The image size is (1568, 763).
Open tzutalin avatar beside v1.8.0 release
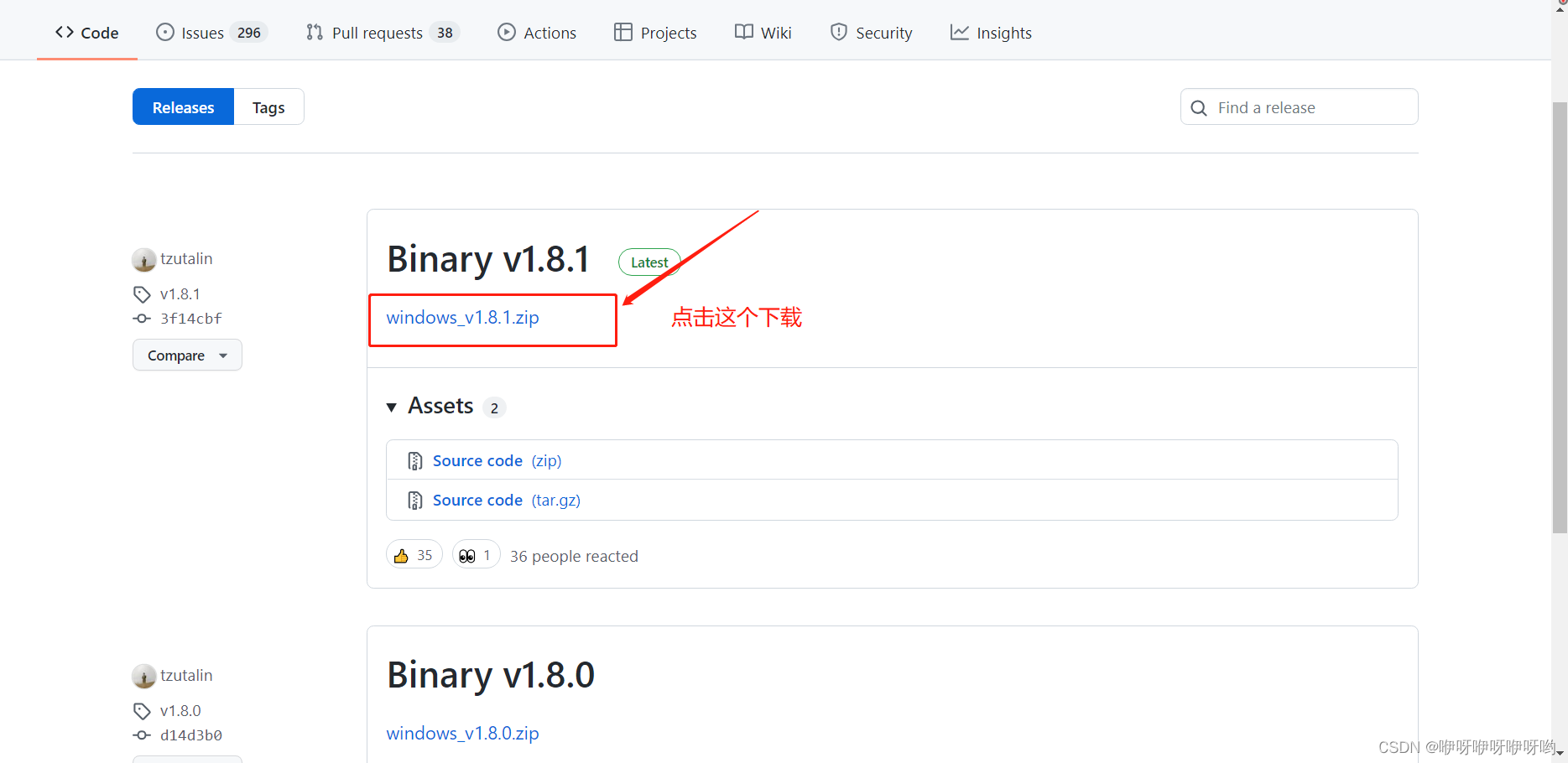click(x=144, y=677)
